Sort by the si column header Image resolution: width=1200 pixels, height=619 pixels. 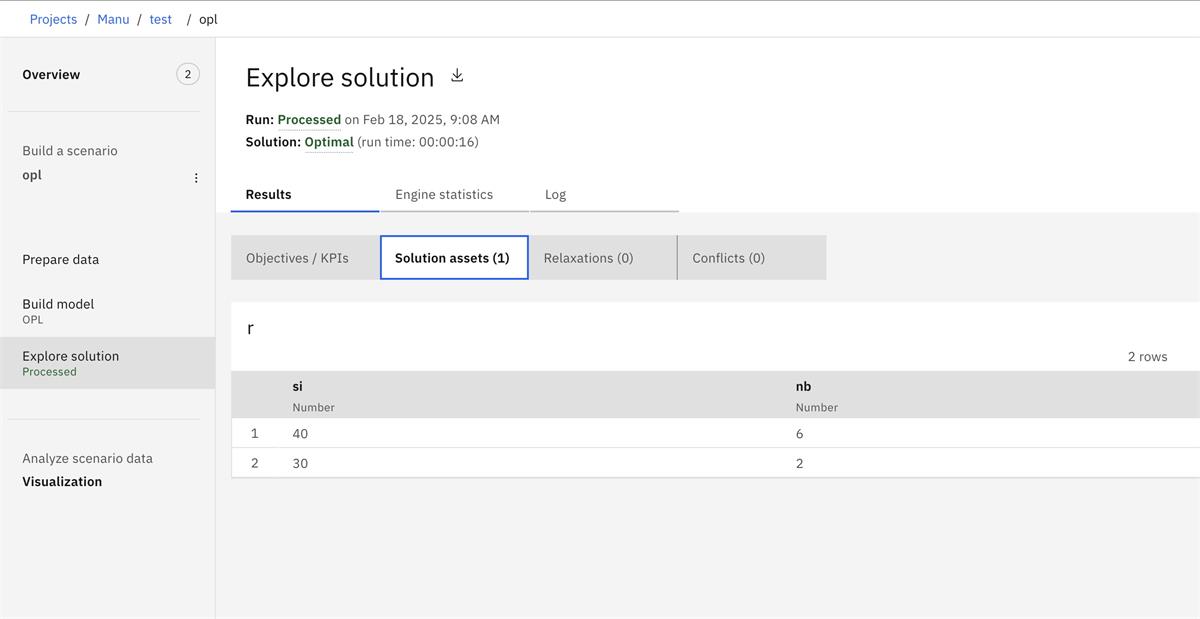[x=298, y=386]
